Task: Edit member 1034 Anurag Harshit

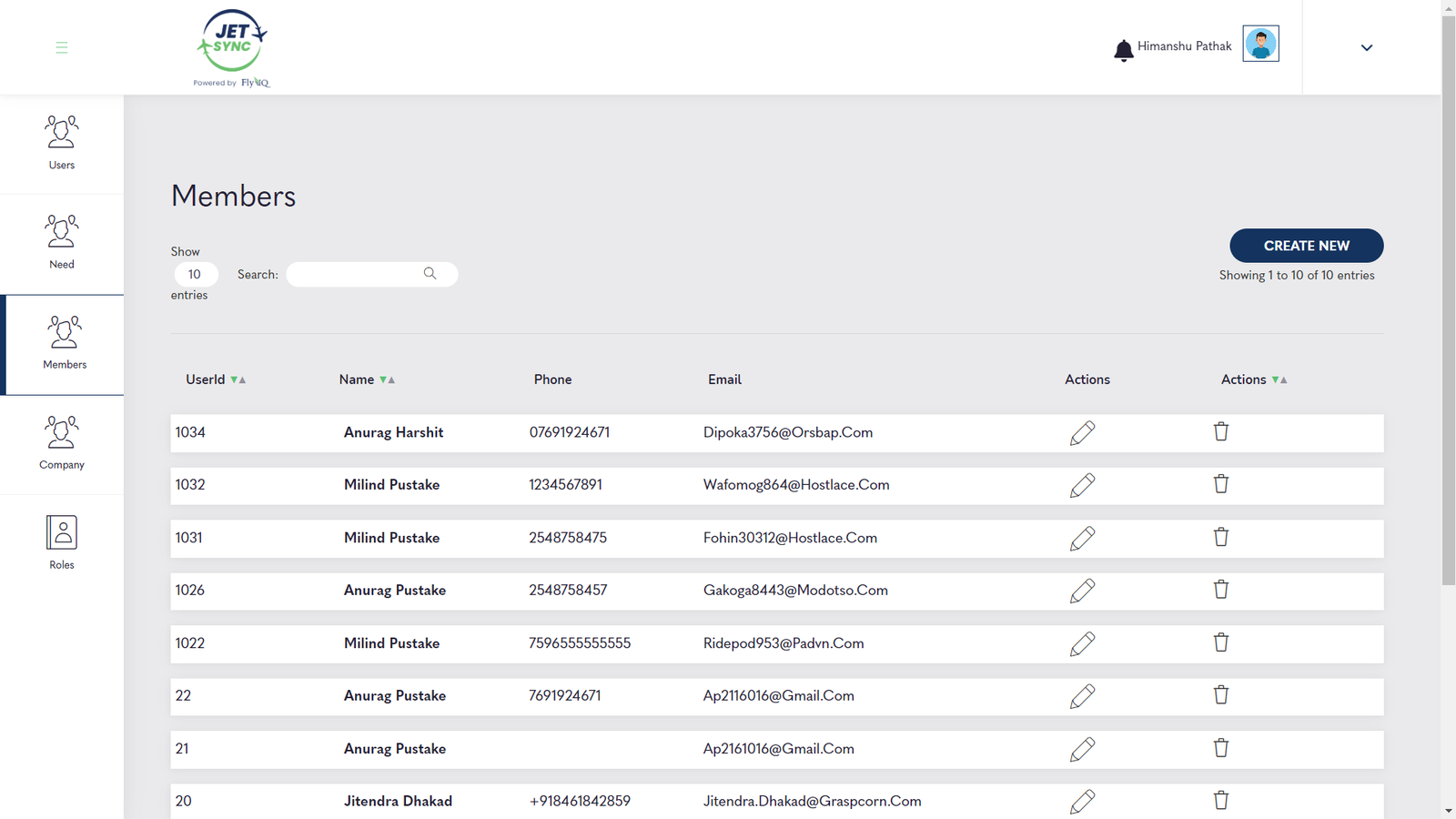Action: pos(1082,433)
